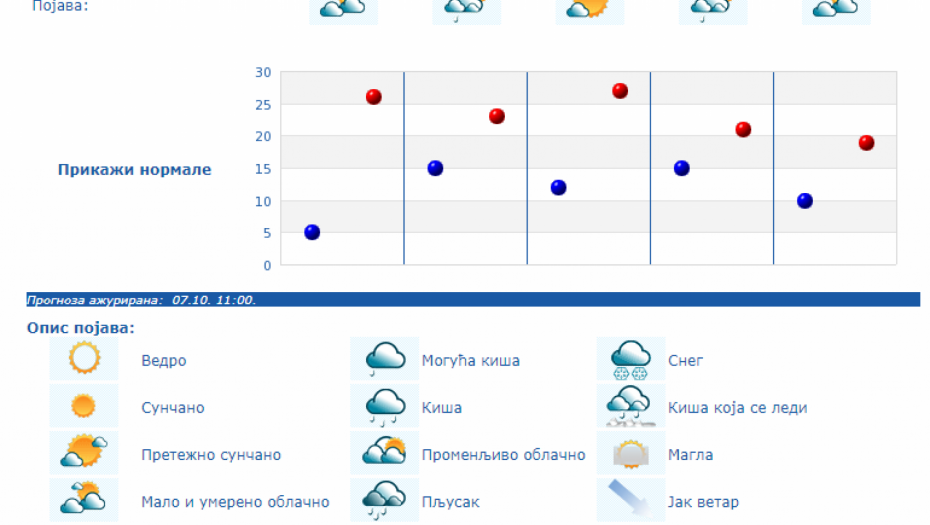Image resolution: width=930 pixels, height=525 pixels.
Task: Select the Претежно сунчано legend icon
Action: pyautogui.click(x=84, y=453)
